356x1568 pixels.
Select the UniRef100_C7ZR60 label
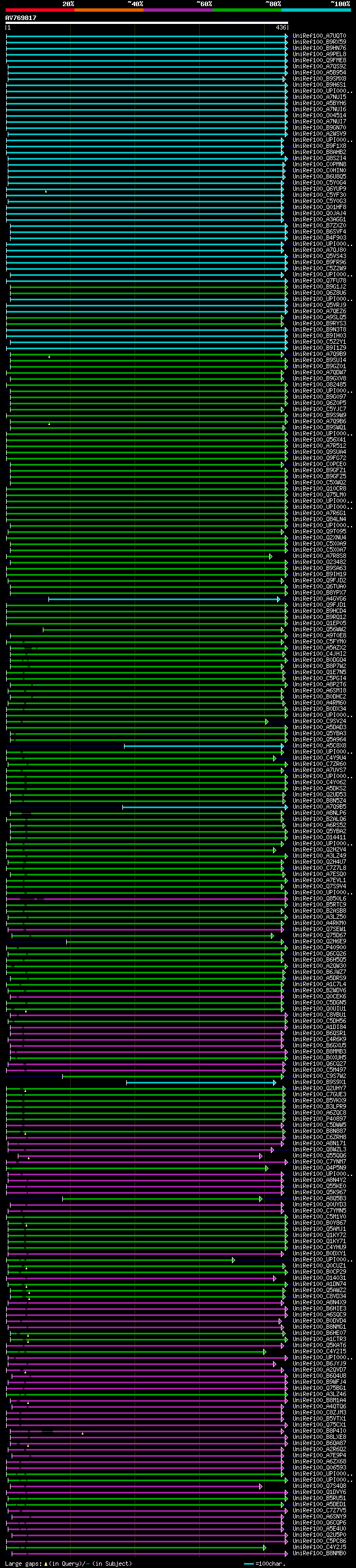tap(319, 764)
